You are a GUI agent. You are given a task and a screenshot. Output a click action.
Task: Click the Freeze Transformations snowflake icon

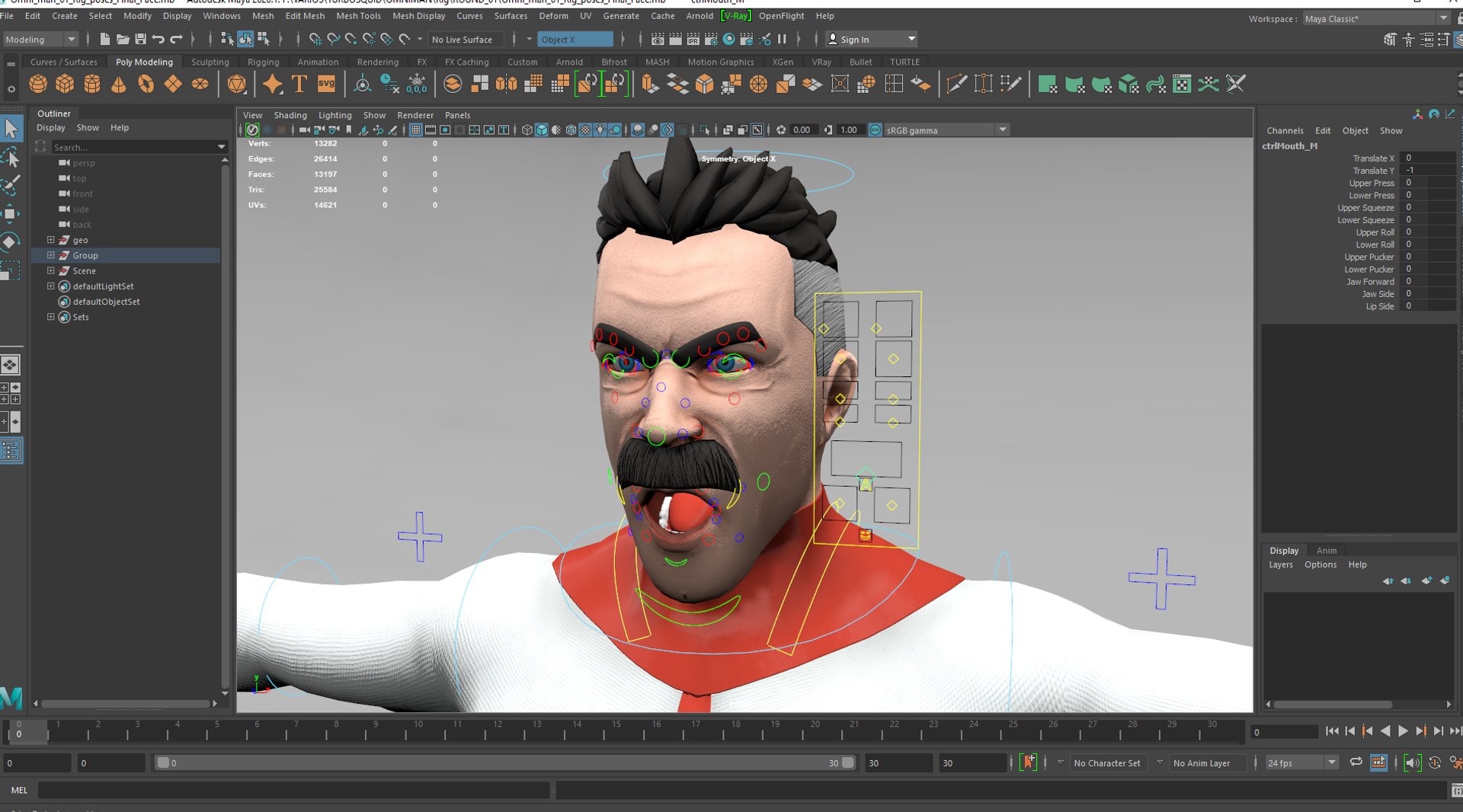coord(417,84)
